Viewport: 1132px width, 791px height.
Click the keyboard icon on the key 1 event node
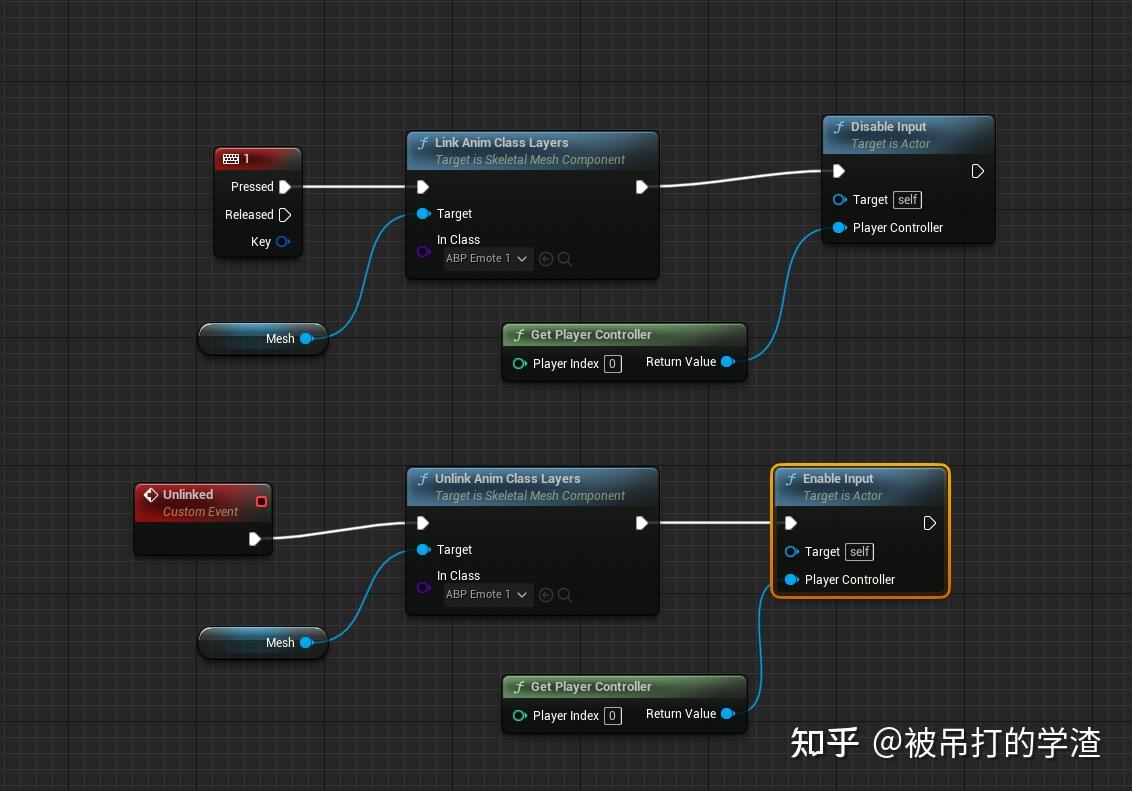coord(231,158)
